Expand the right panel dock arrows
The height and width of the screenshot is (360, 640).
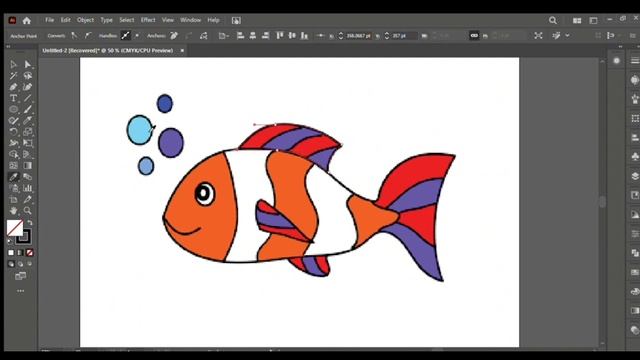(x=621, y=47)
